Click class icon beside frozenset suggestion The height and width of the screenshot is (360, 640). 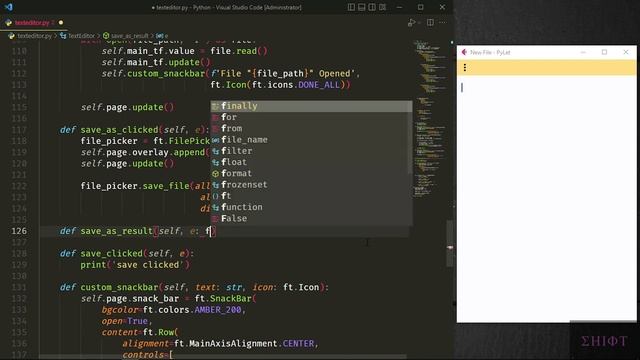tap(216, 185)
